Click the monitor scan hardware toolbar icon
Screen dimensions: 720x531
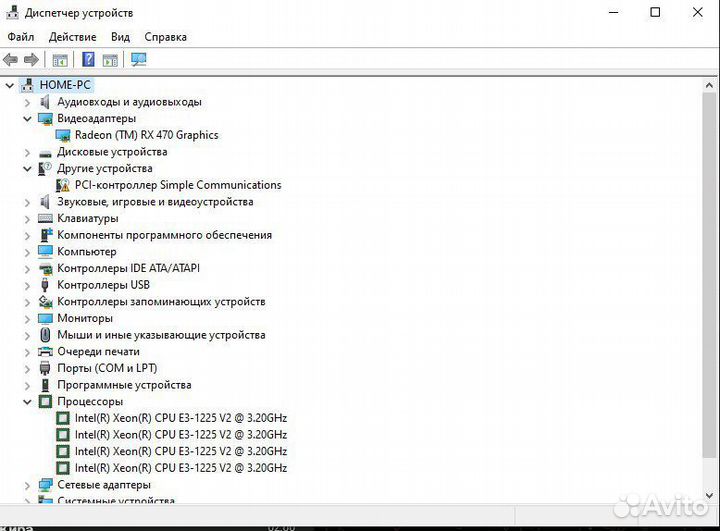[x=138, y=60]
